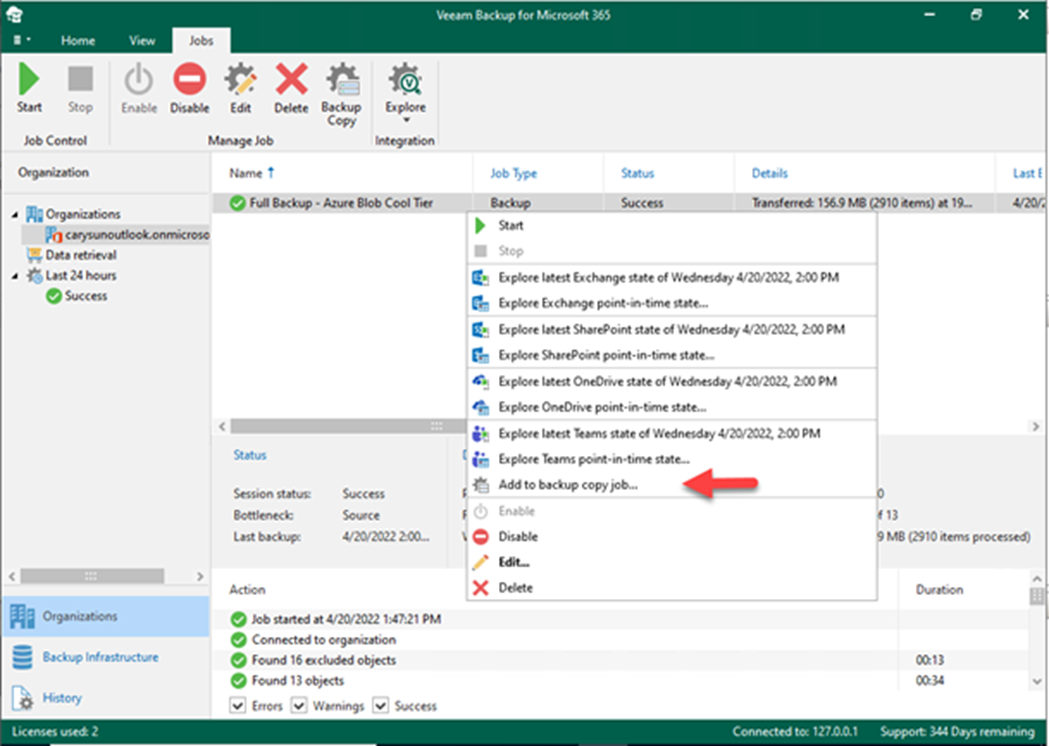Collapse the Last 24 hours tree node
Screen dimensions: 1049x746
[x=15, y=276]
